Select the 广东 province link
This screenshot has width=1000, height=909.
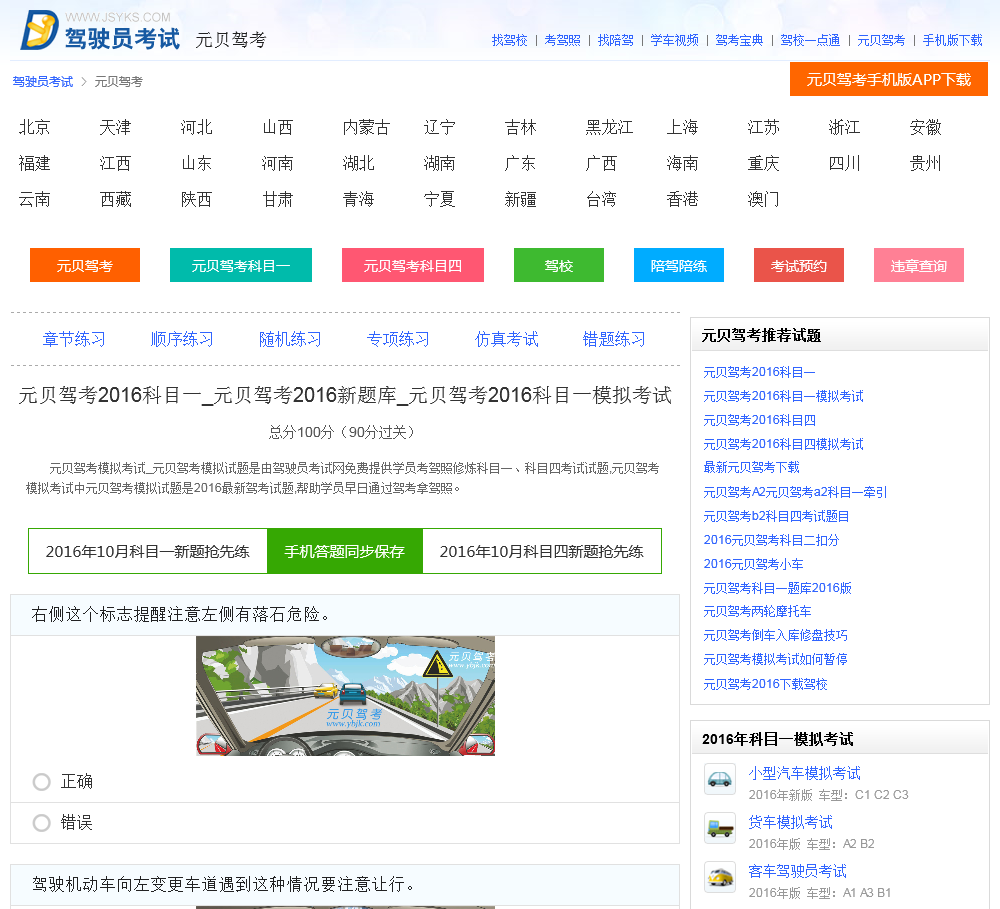tap(520, 163)
